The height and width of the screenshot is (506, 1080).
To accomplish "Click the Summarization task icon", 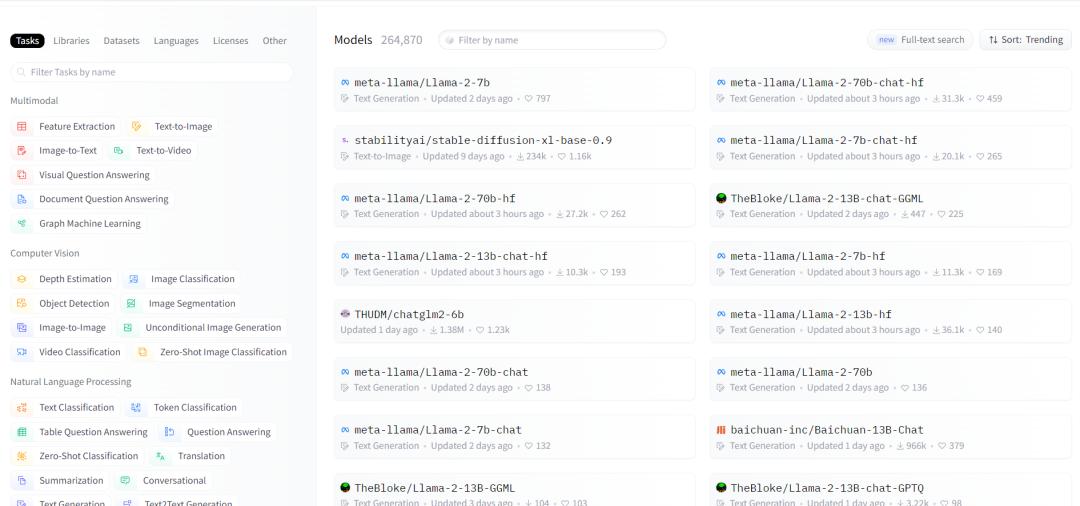I will pyautogui.click(x=22, y=481).
